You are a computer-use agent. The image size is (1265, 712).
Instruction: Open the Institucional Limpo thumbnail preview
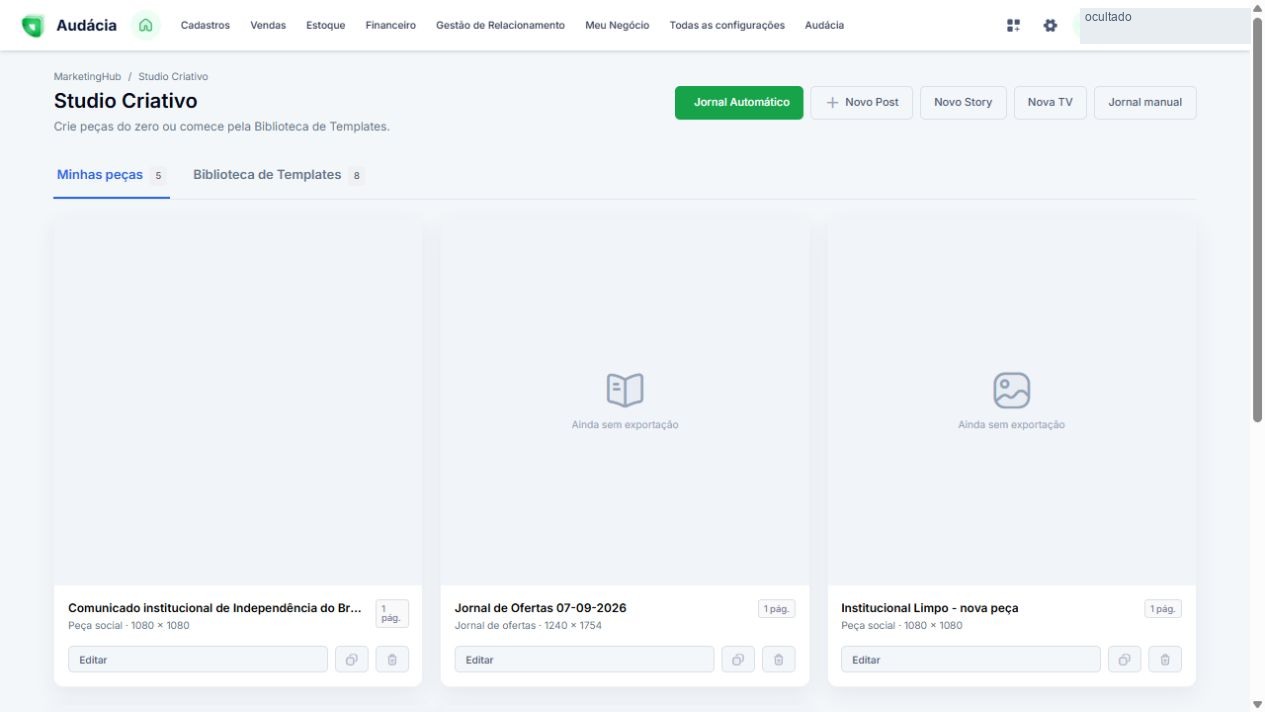point(1012,403)
